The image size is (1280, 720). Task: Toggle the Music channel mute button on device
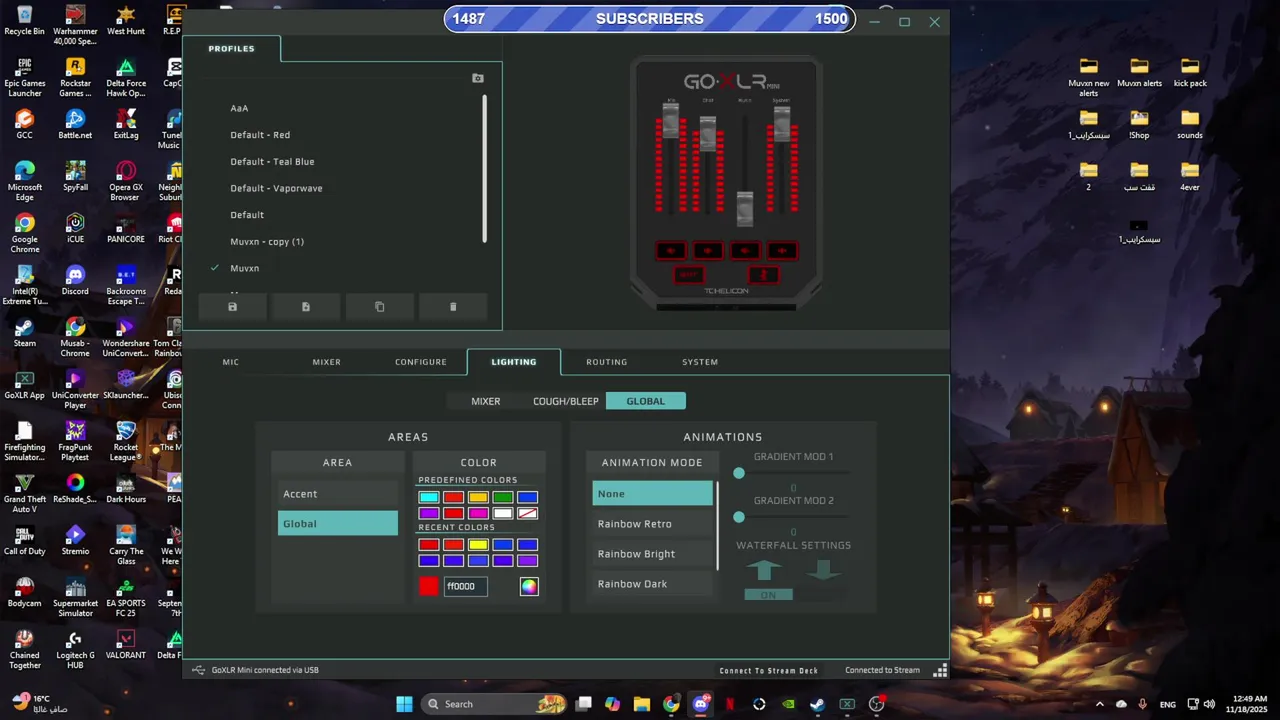click(x=745, y=250)
